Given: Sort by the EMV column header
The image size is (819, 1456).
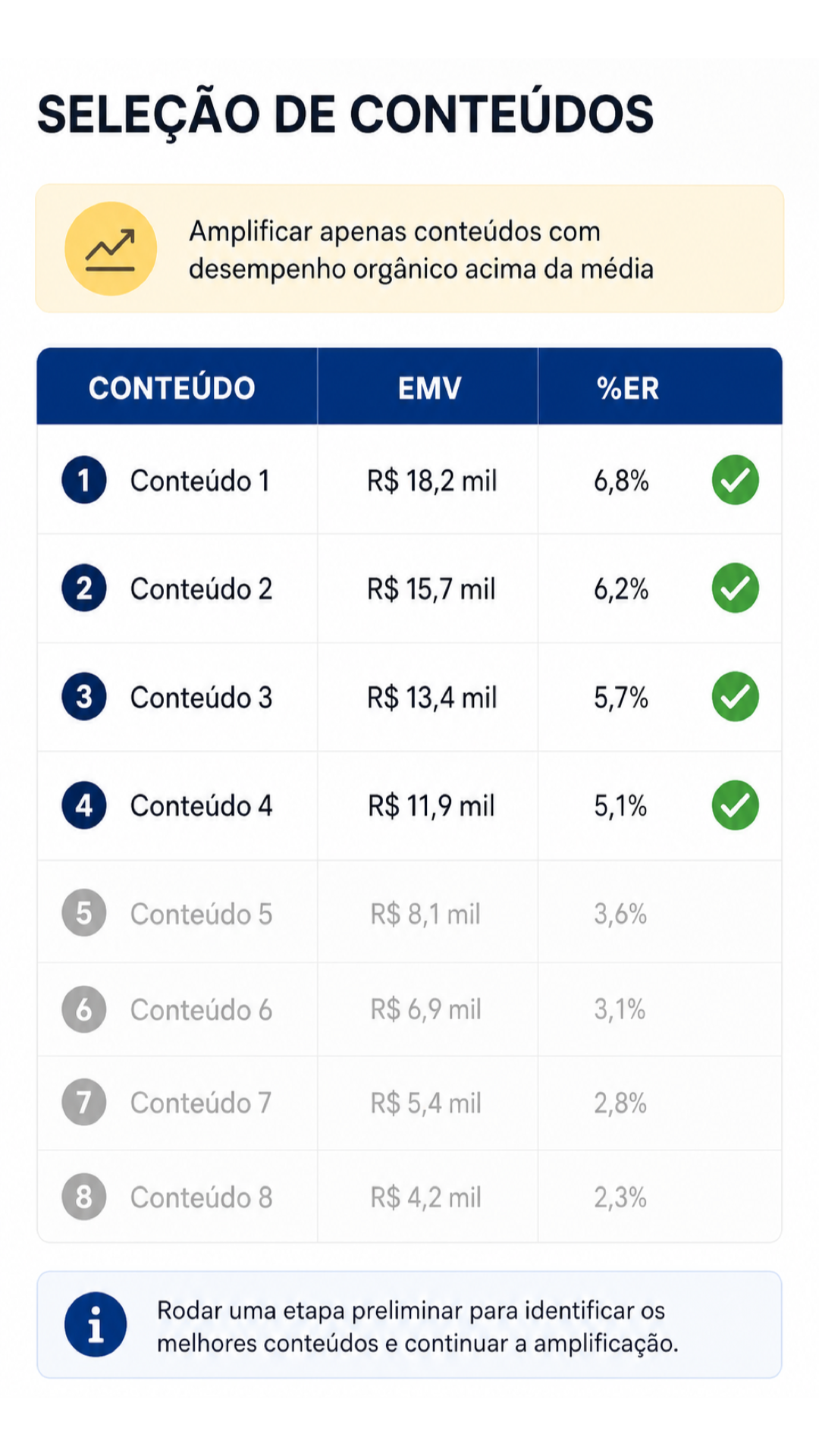Looking at the screenshot, I should [x=429, y=388].
